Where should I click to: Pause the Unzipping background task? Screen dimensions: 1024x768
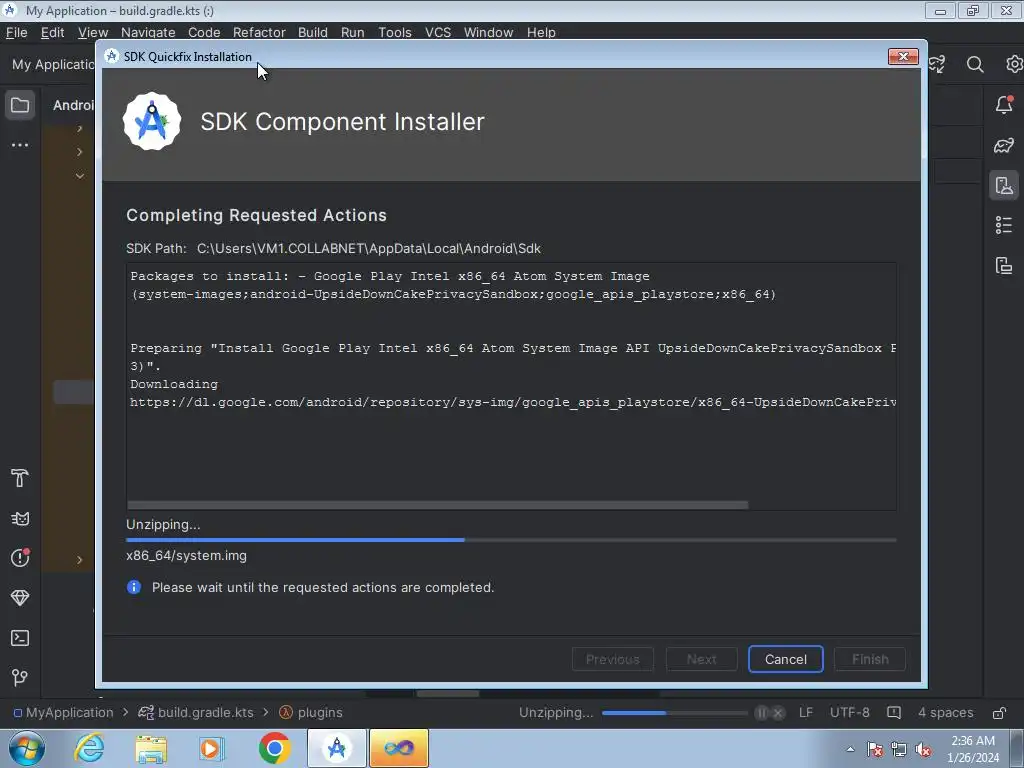(x=761, y=712)
